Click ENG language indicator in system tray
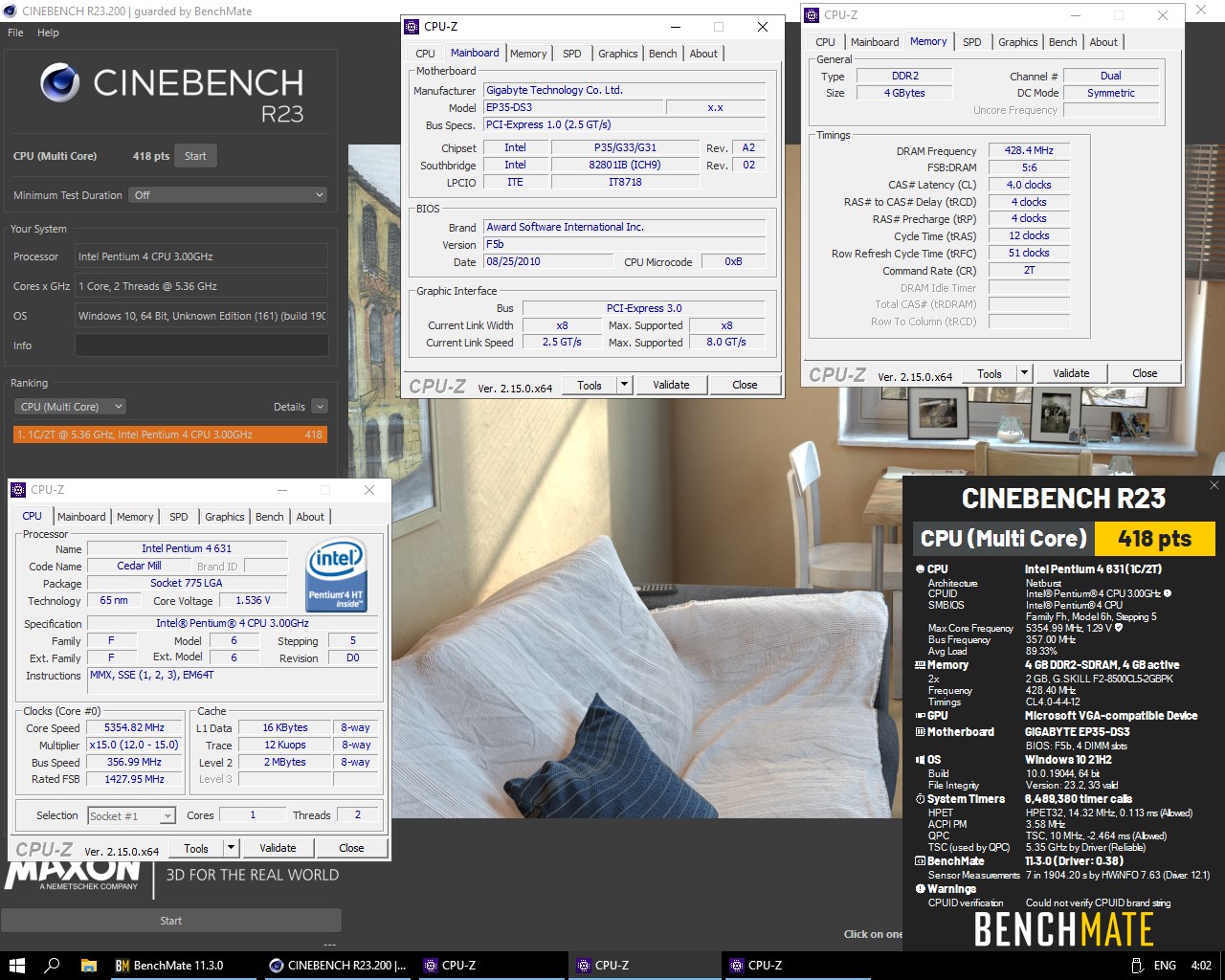Screen dimensions: 1225x980 1165,966
